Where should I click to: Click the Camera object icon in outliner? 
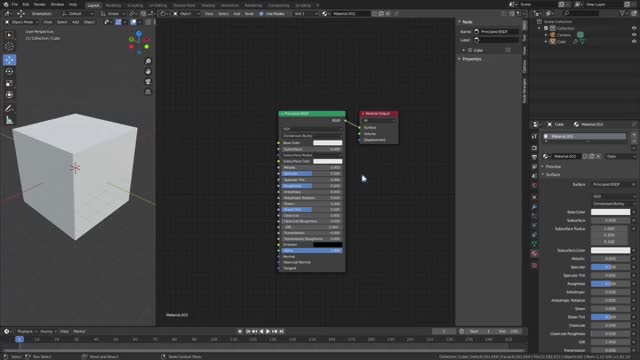pyautogui.click(x=553, y=35)
